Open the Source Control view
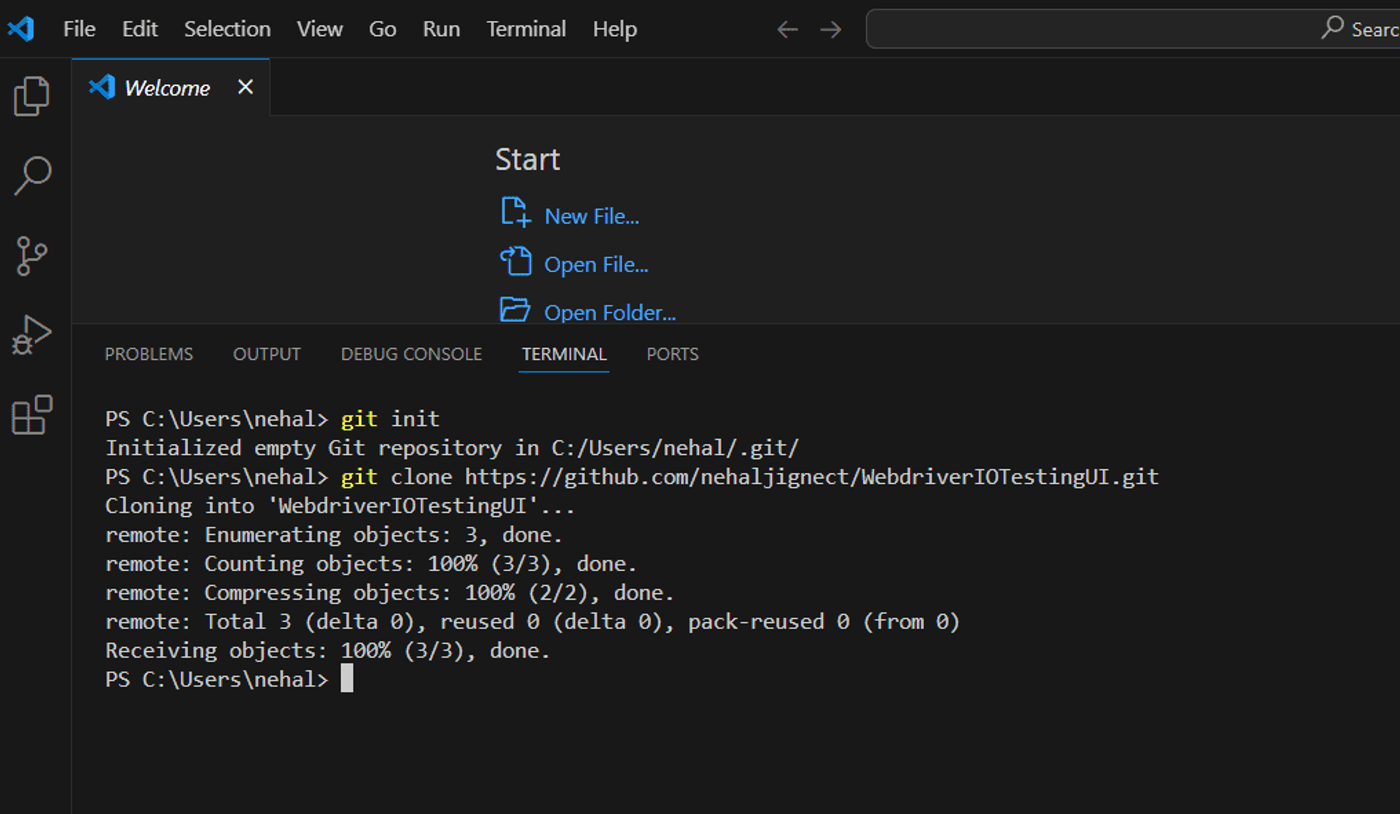1400x814 pixels. pyautogui.click(x=32, y=256)
